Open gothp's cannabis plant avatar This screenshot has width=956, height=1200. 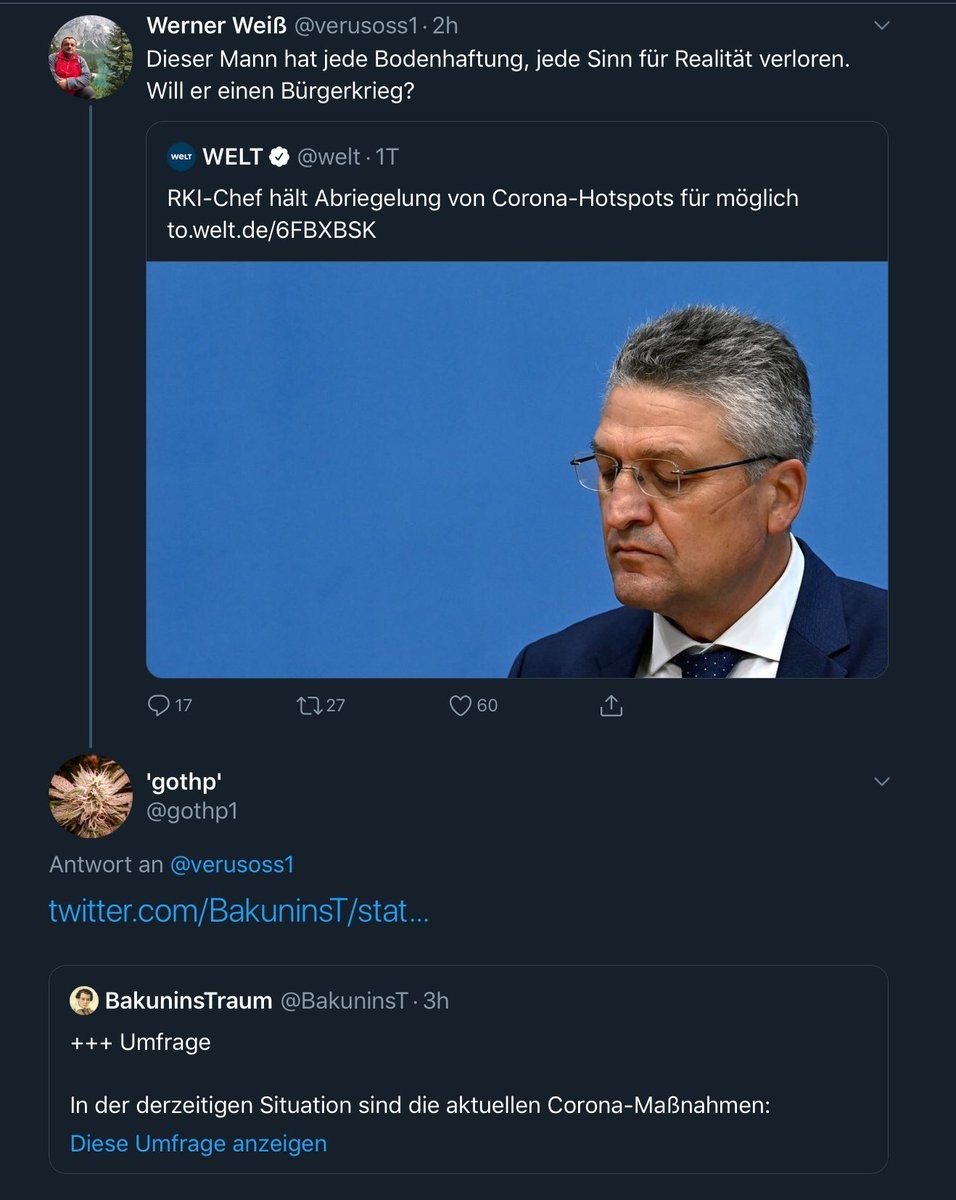(x=90, y=796)
